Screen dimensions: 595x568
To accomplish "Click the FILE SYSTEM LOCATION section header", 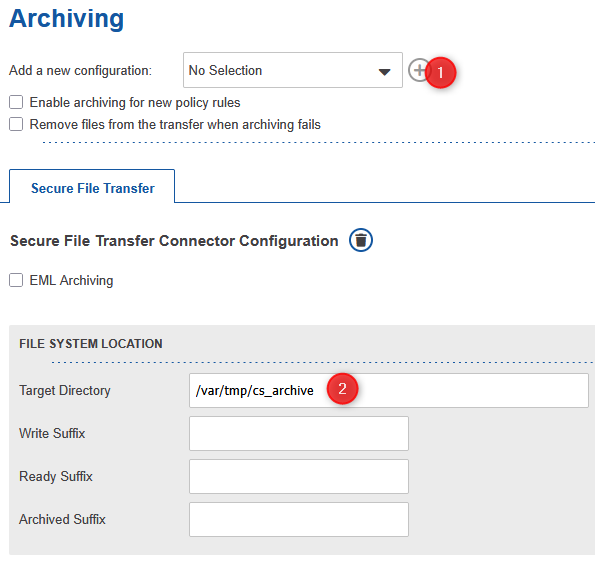I will 91,344.
